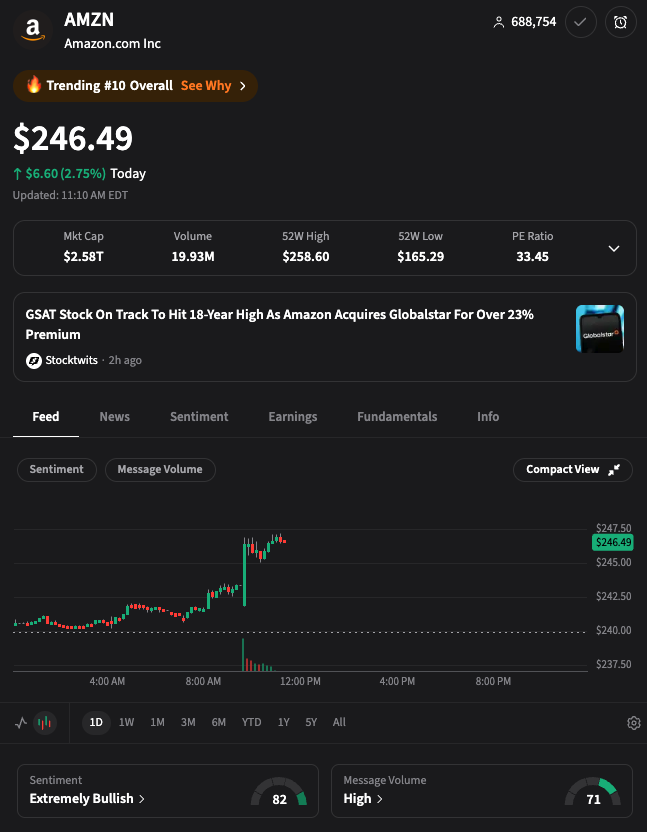The width and height of the screenshot is (647, 832).
Task: Click the 688,754 watchers count
Action: [533, 22]
